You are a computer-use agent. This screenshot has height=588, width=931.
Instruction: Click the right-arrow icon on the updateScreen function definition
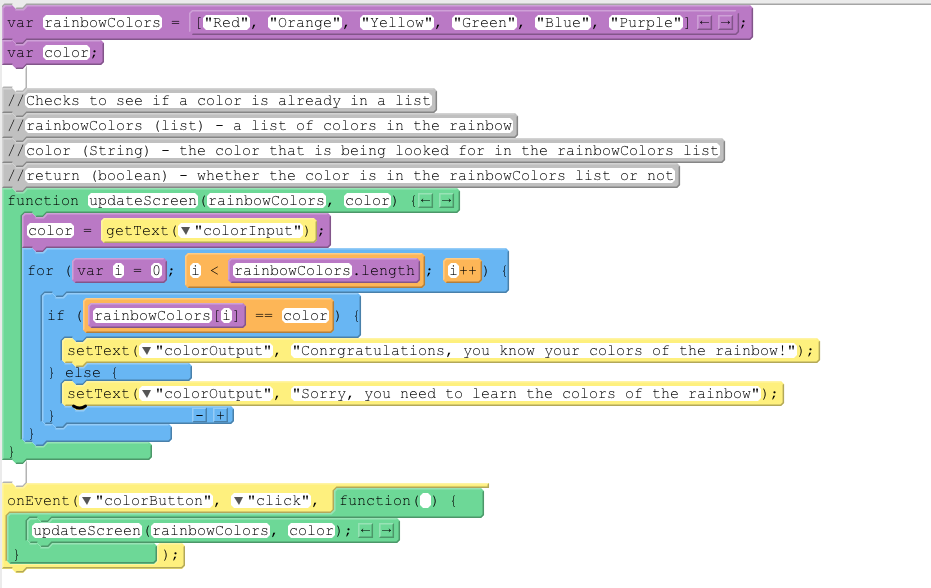pyautogui.click(x=447, y=200)
